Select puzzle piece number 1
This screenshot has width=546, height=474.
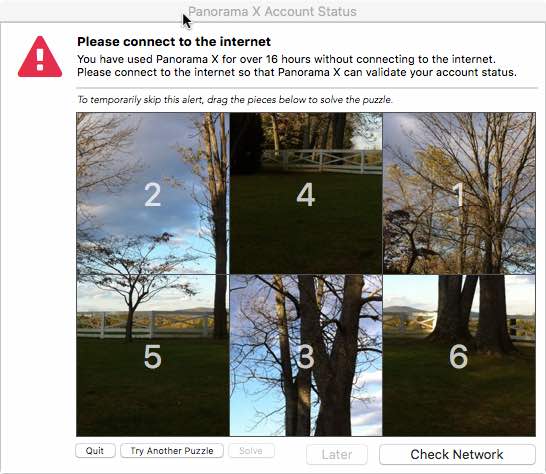pos(459,193)
